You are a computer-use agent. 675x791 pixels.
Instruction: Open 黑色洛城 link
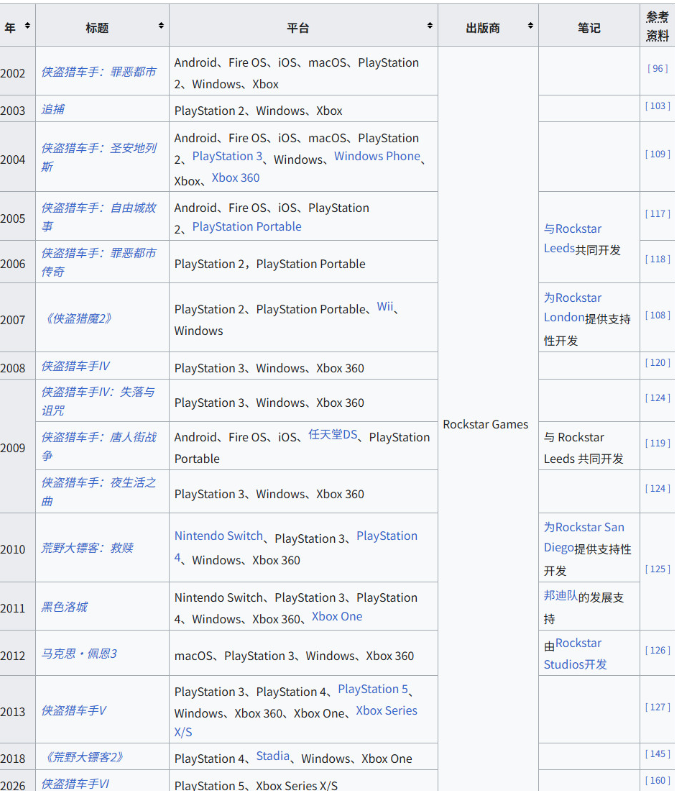[64, 607]
